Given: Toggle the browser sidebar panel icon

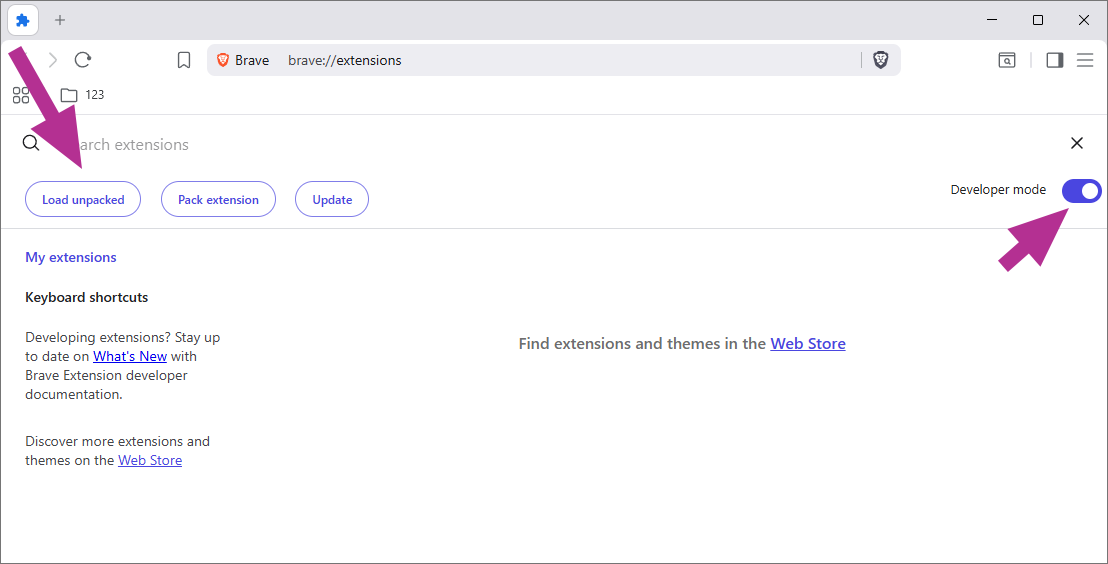Looking at the screenshot, I should pyautogui.click(x=1054, y=60).
